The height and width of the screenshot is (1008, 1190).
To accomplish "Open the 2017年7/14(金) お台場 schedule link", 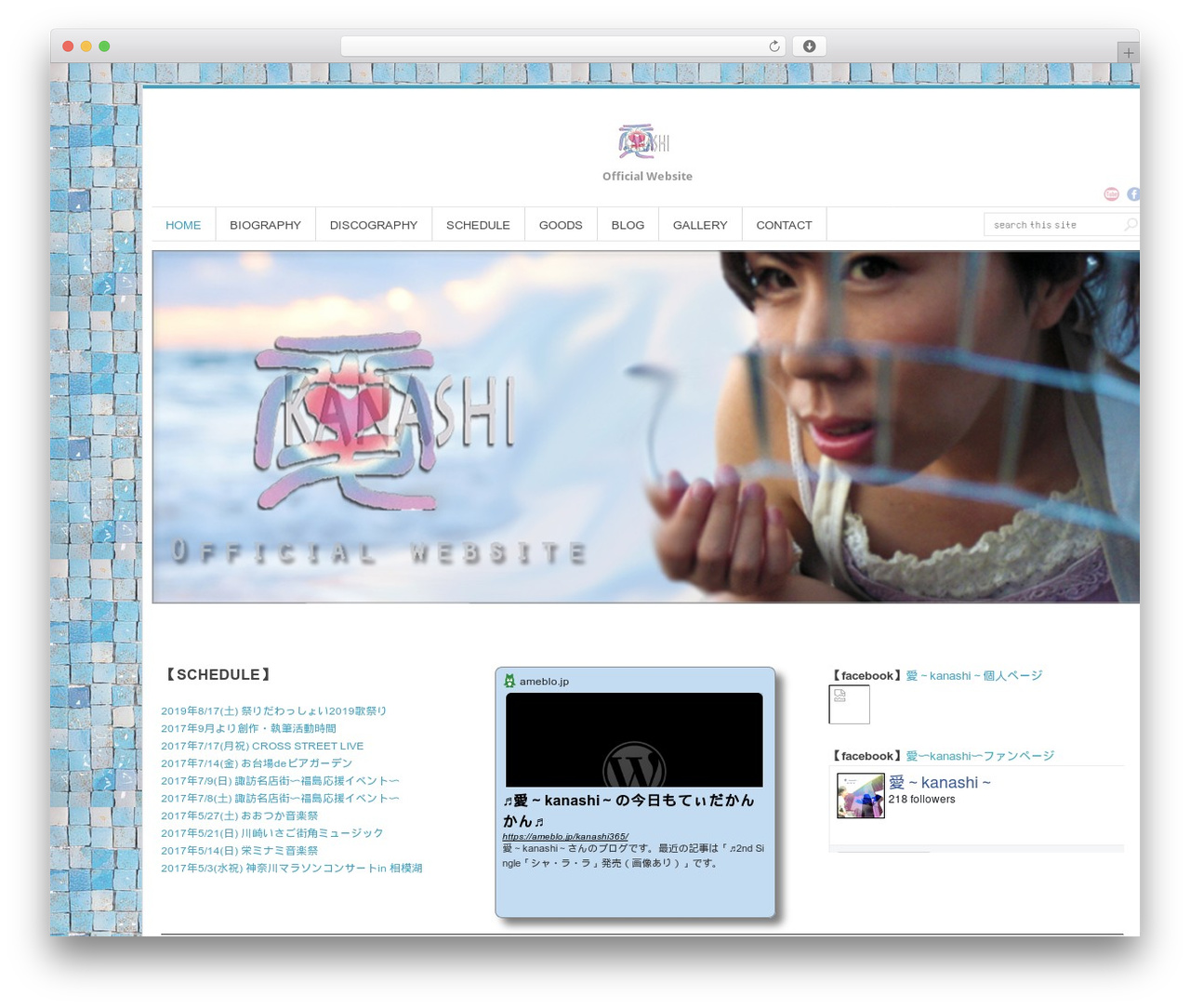I will pyautogui.click(x=257, y=763).
